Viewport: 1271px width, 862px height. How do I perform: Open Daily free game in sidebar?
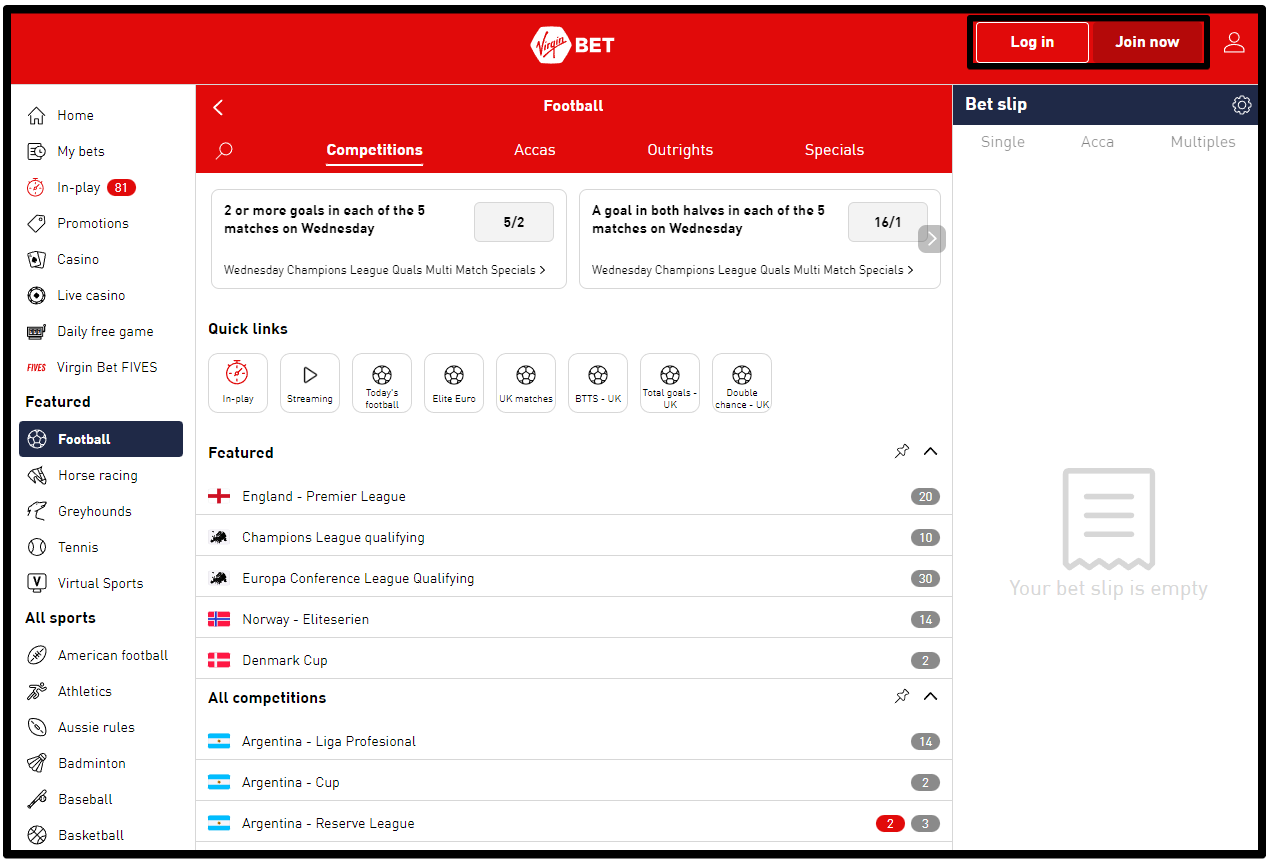coord(101,331)
